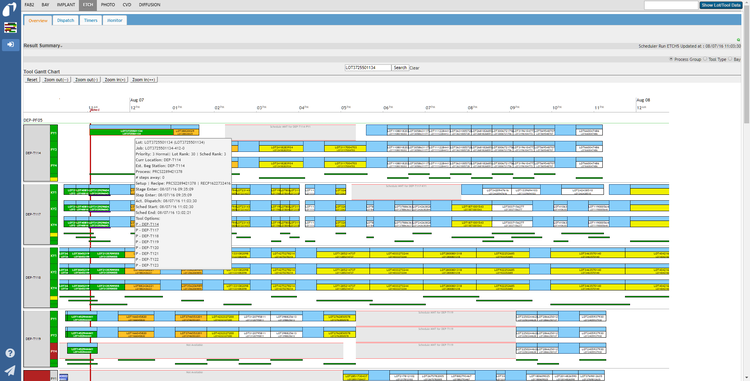Focus the empty top-right lot/tool input
This screenshot has height=381, width=750.
point(671,5)
